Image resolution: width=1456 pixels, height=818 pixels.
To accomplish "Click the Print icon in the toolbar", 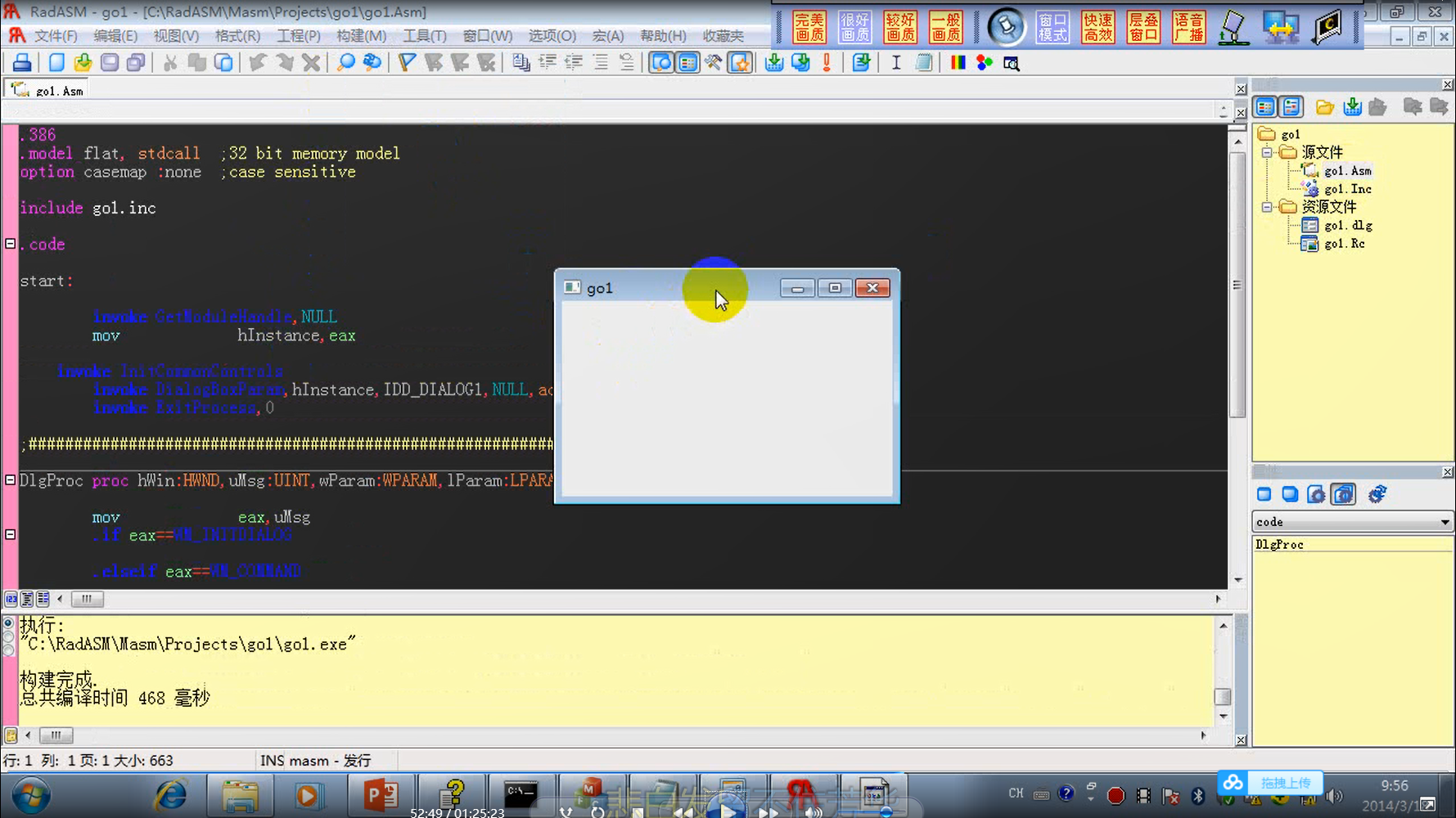I will (22, 63).
